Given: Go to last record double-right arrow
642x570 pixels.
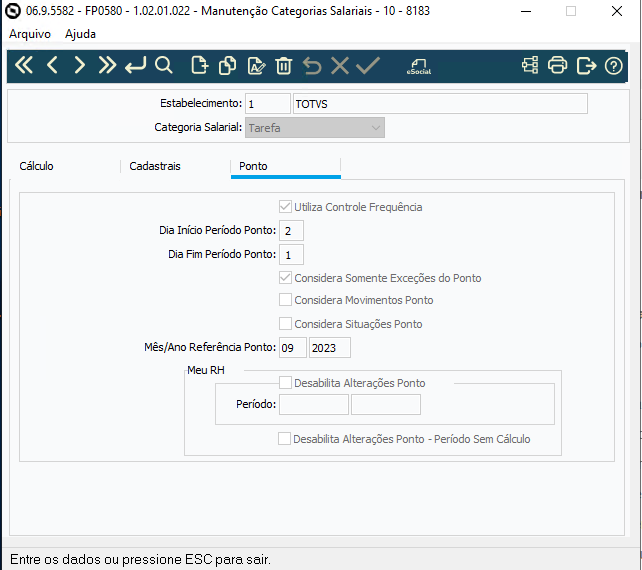Looking at the screenshot, I should (x=107, y=66).
